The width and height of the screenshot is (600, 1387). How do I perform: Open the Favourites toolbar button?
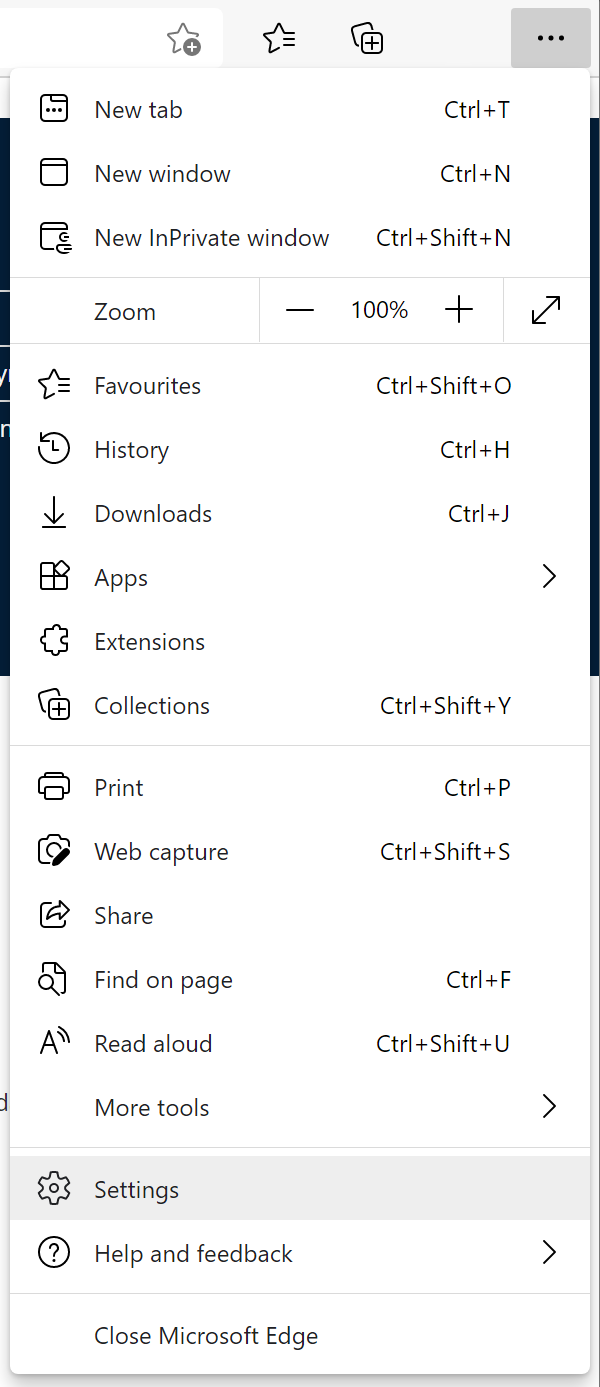point(279,39)
